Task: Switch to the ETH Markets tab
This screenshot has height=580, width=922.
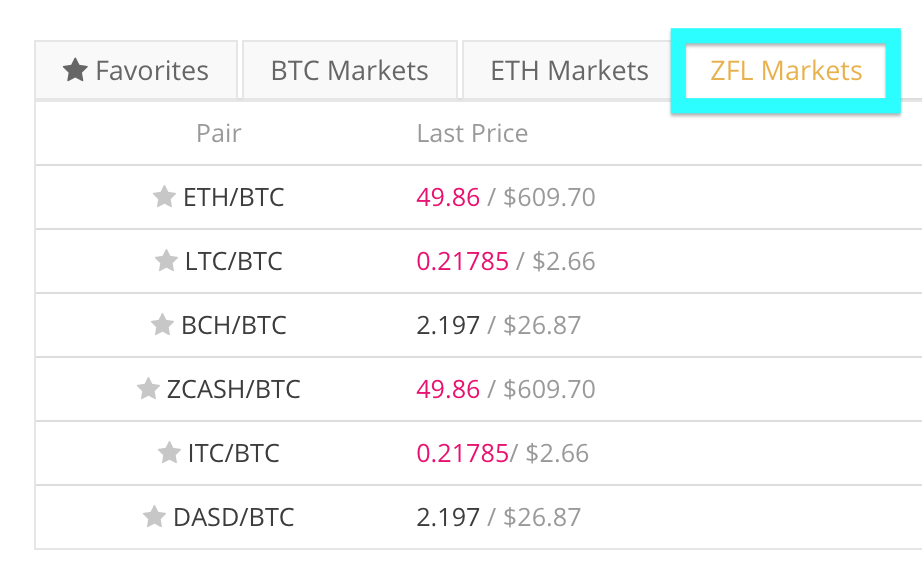Action: click(569, 71)
